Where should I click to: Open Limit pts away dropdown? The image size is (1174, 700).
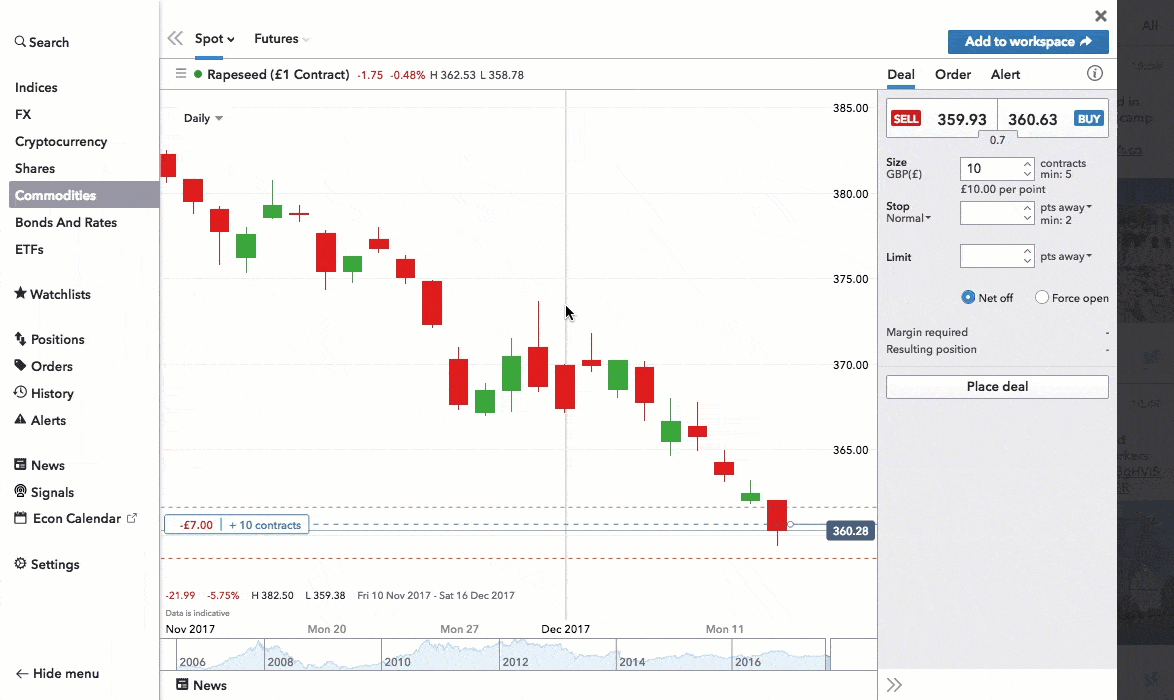click(1065, 256)
